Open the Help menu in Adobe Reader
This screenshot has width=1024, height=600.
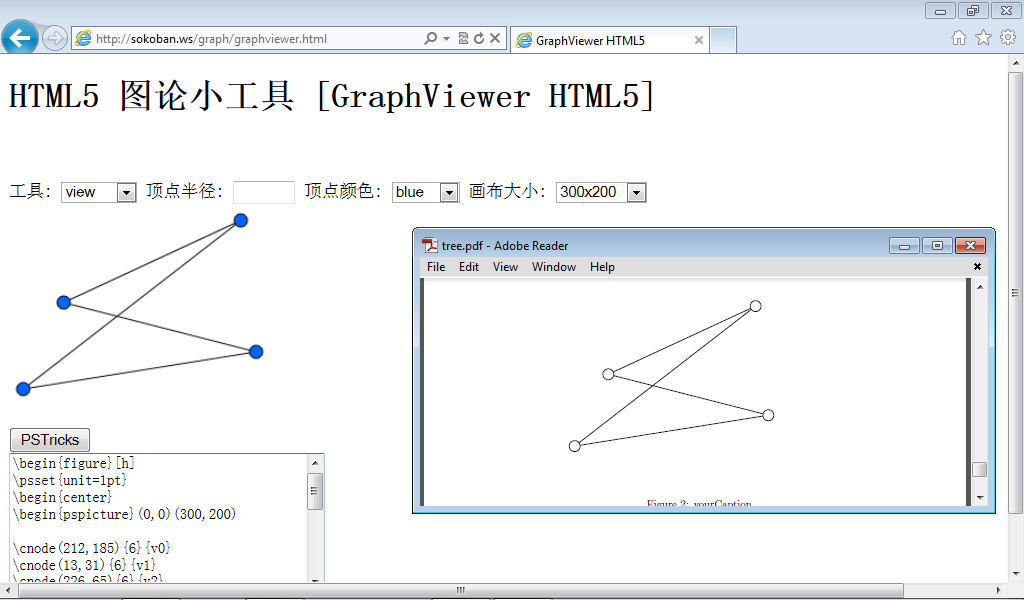coord(602,267)
